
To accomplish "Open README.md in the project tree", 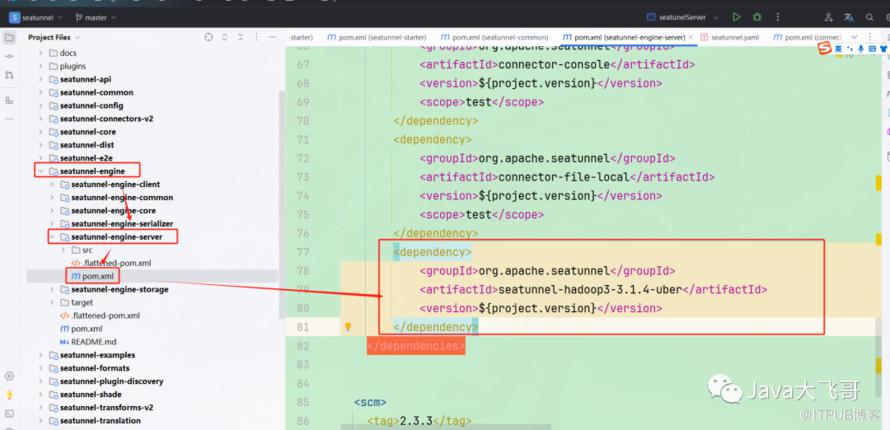I will tap(94, 341).
